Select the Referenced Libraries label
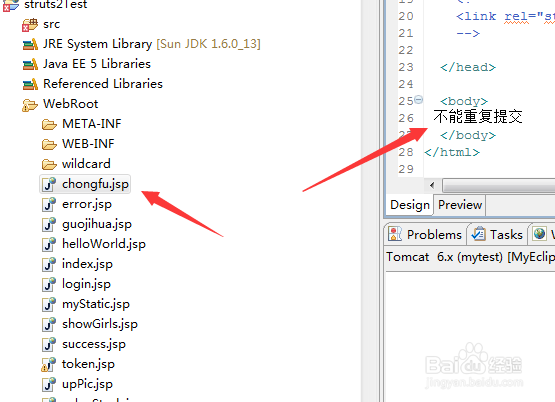 103,84
